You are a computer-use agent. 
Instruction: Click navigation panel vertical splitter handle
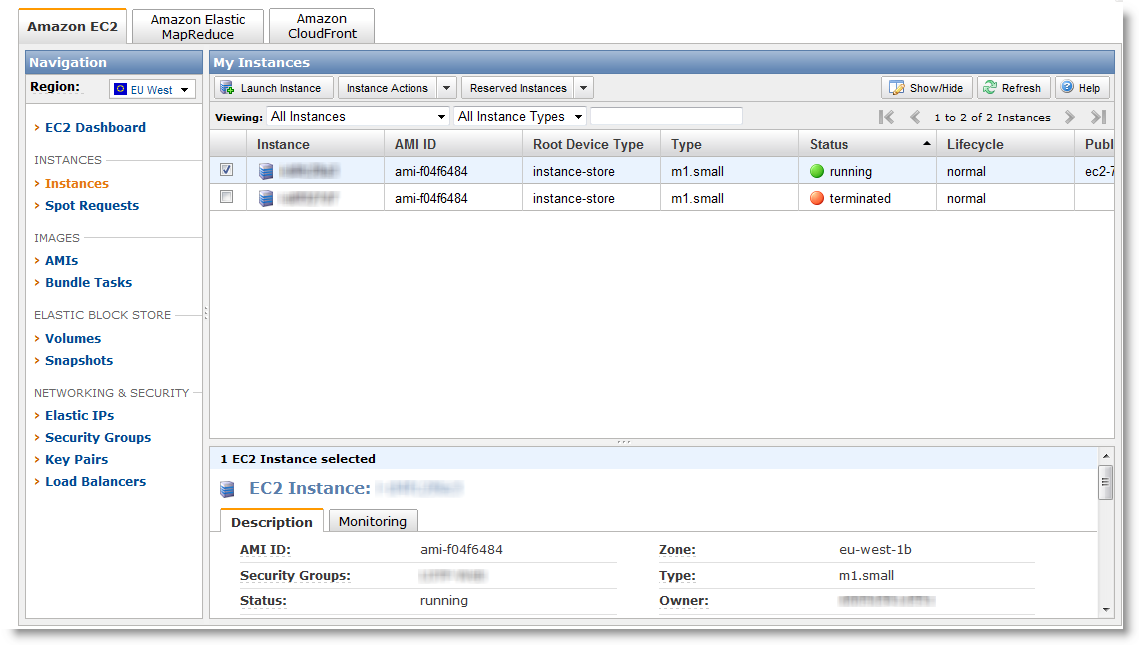click(x=206, y=314)
